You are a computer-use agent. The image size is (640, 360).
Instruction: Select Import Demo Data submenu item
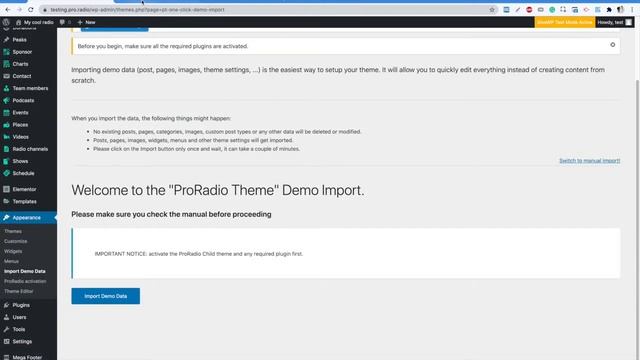click(25, 271)
